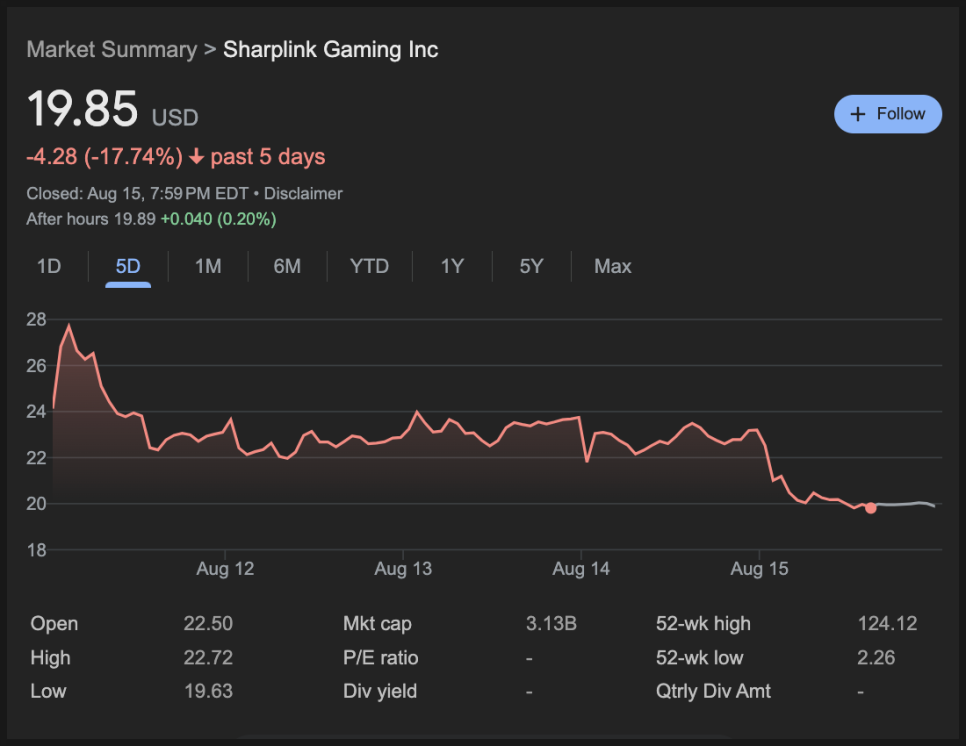The image size is (966, 746).
Task: Select the YTD range tab
Action: coord(369,266)
